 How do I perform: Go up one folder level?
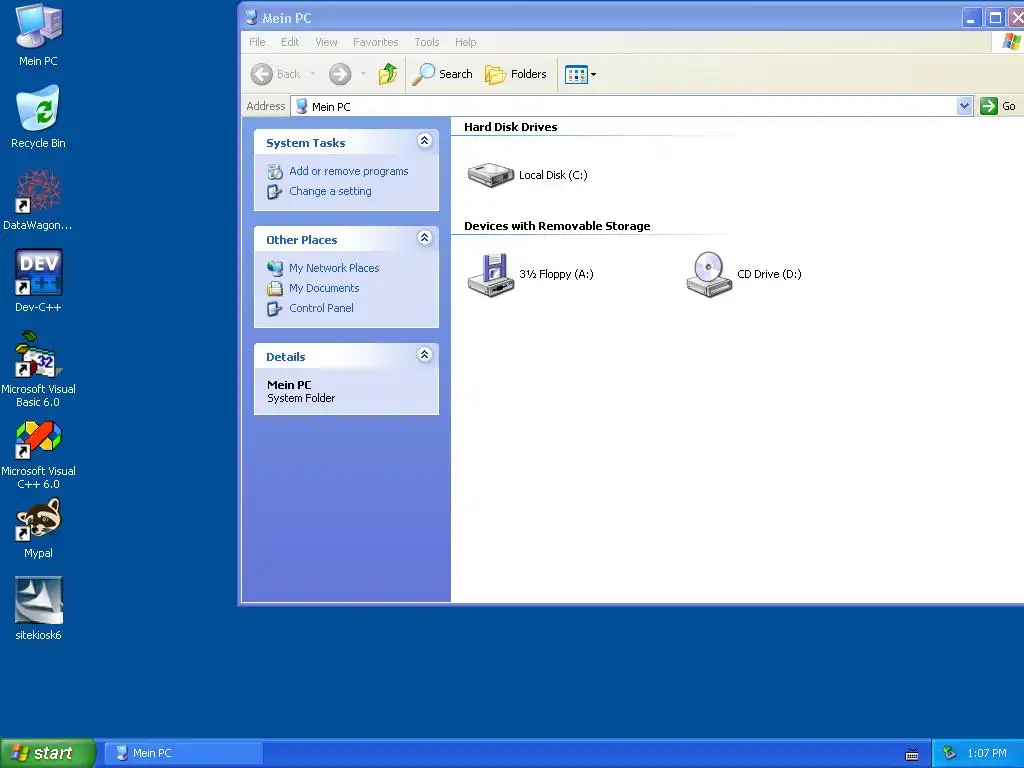[x=388, y=74]
